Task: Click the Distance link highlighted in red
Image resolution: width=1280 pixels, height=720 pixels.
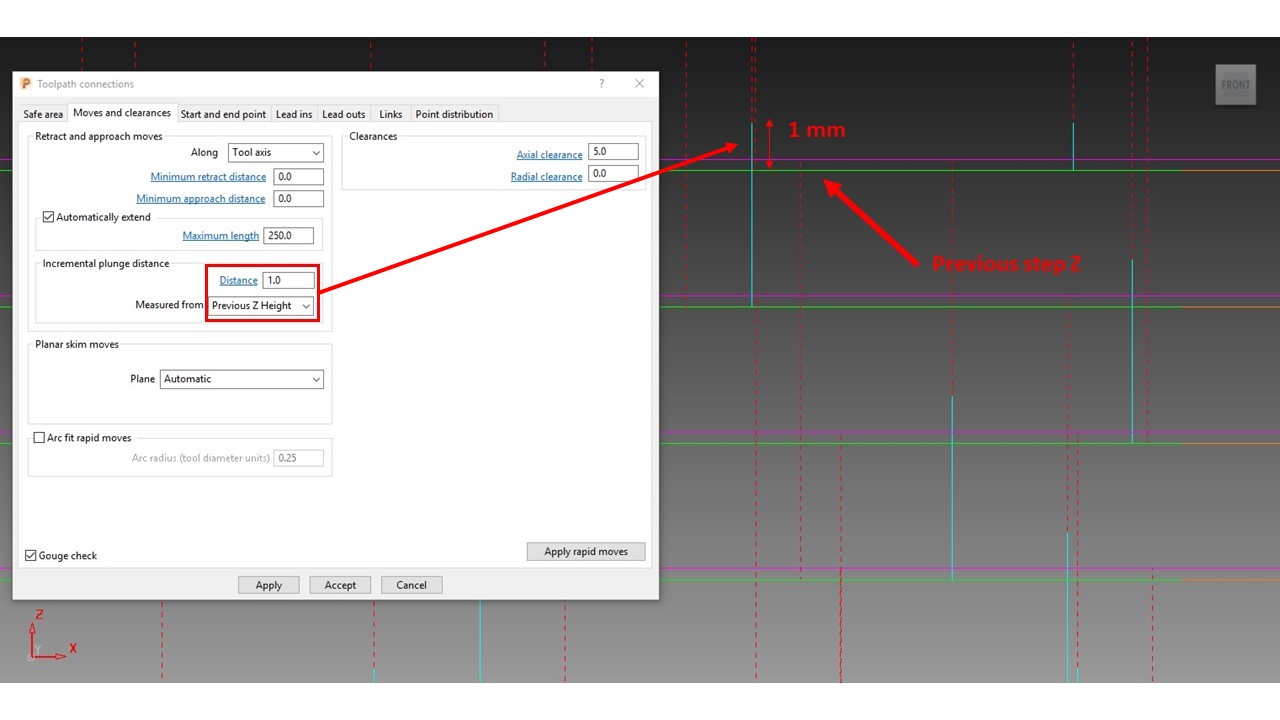Action: click(x=237, y=280)
